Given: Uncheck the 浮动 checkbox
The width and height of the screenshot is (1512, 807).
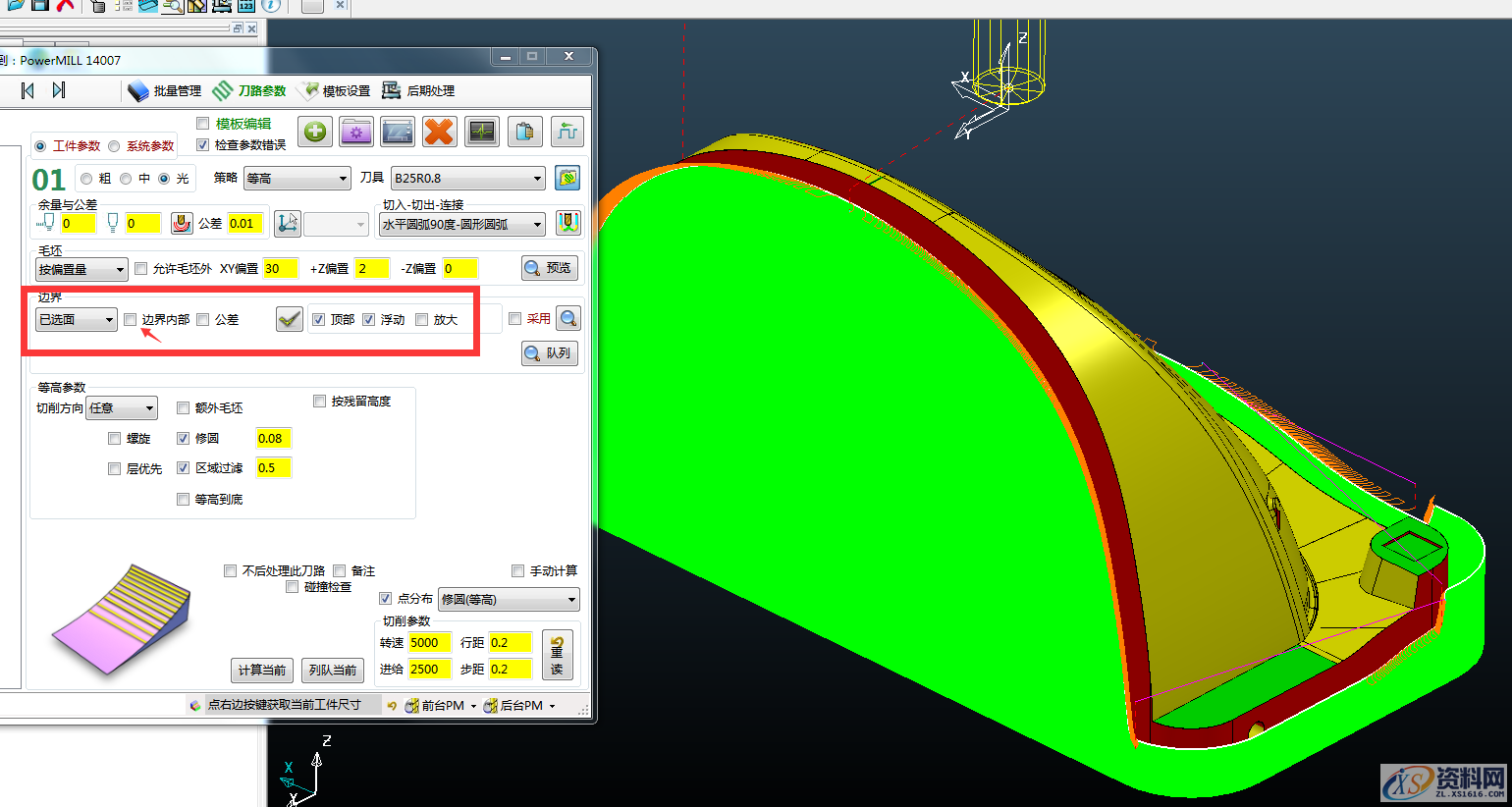Looking at the screenshot, I should [x=369, y=320].
